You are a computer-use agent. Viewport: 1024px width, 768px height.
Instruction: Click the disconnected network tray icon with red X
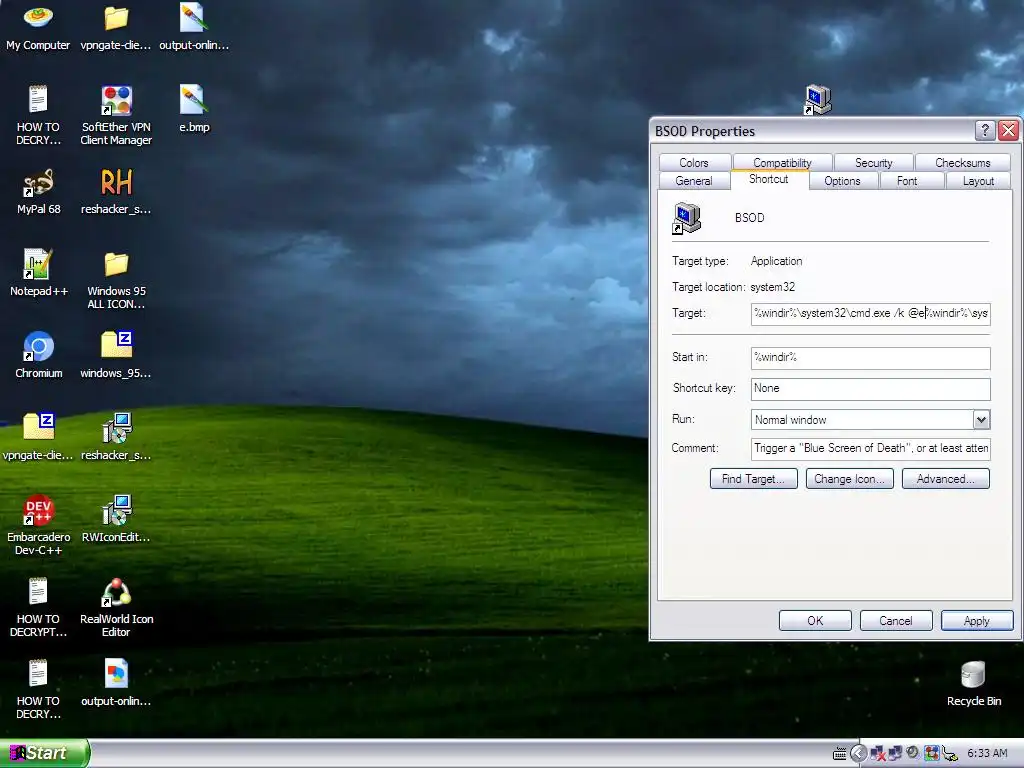pyautogui.click(x=878, y=754)
